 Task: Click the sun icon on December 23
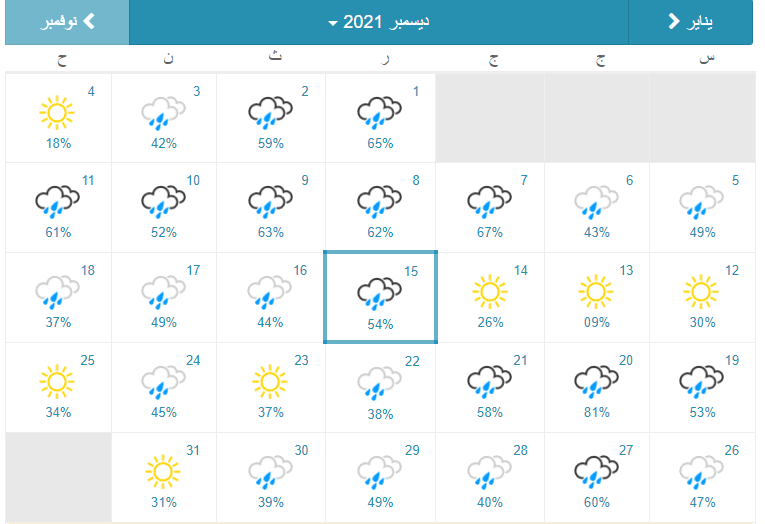[x=269, y=382]
